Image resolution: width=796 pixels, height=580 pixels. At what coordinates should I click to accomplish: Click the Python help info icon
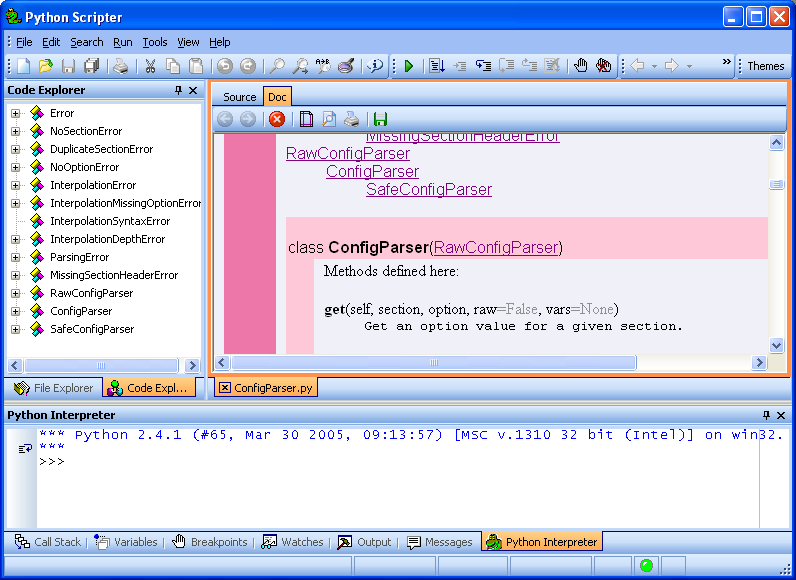[376, 66]
